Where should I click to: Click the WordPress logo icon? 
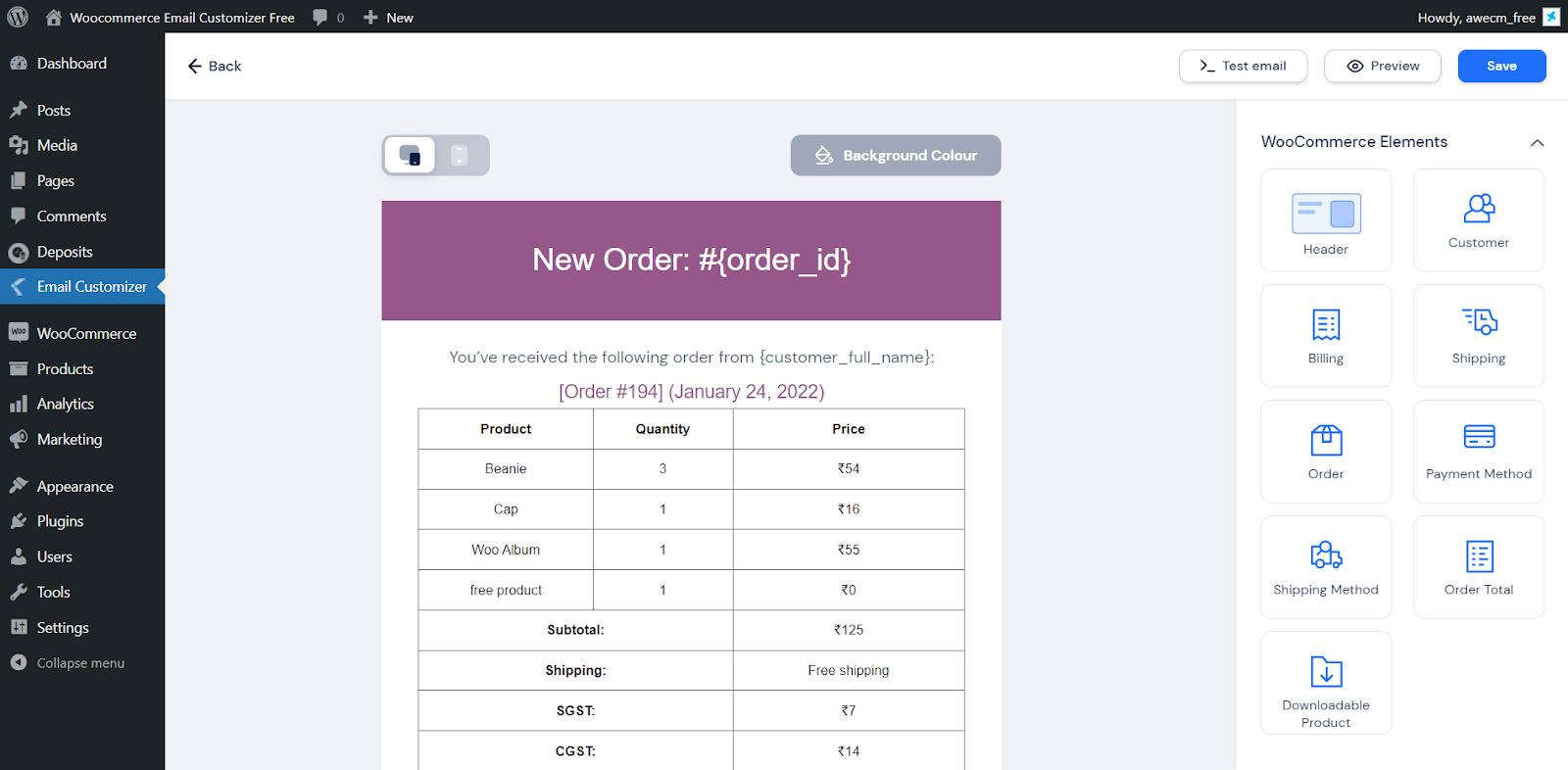coord(18,17)
